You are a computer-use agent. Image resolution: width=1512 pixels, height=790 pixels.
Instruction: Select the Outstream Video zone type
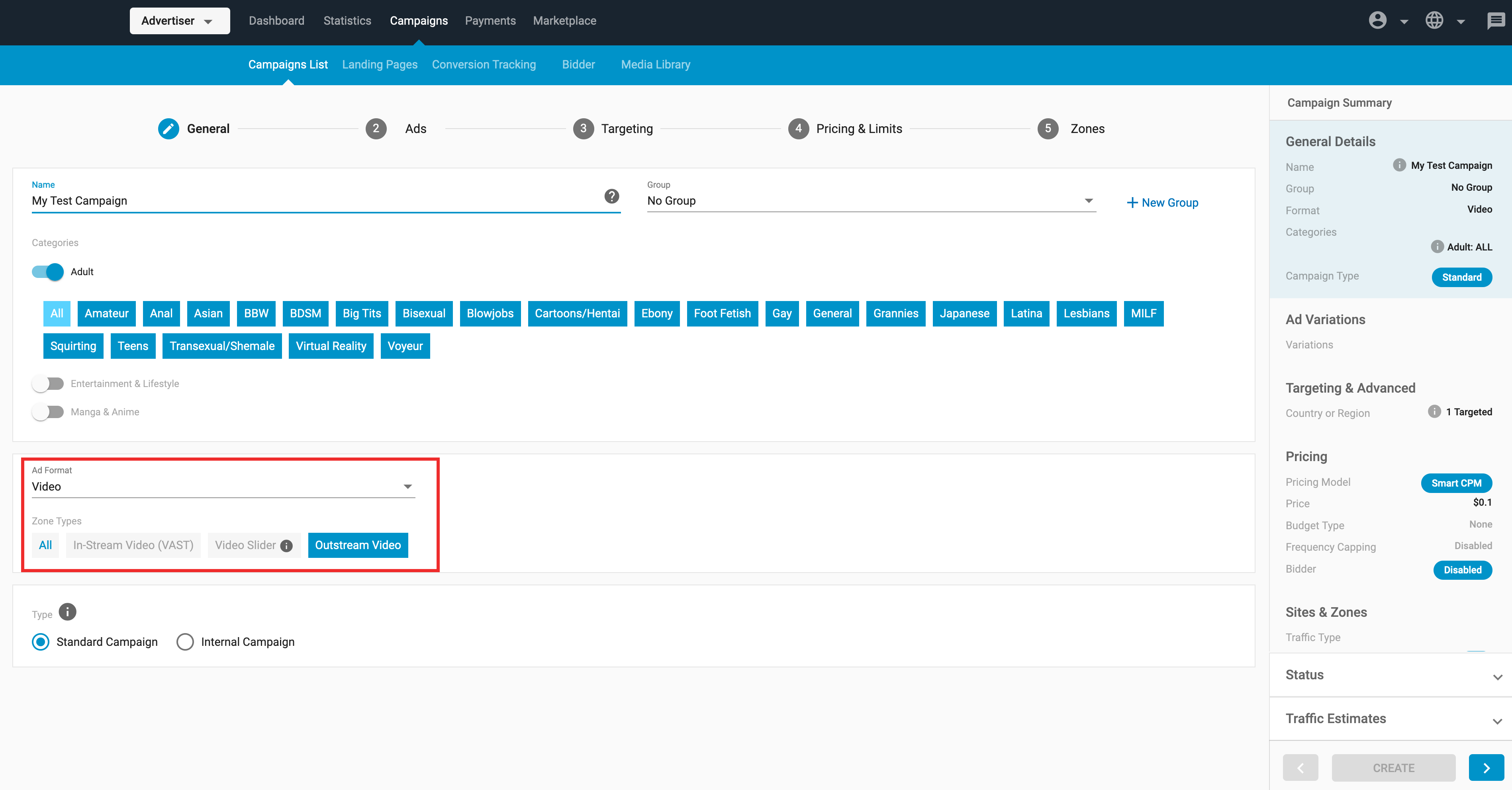coord(357,545)
